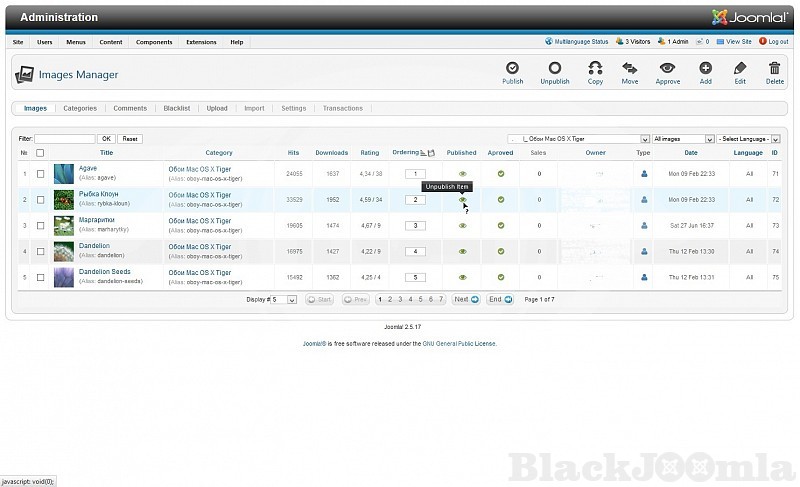Switch to the Categories tab
The height and width of the screenshot is (487, 800).
pyautogui.click(x=80, y=108)
